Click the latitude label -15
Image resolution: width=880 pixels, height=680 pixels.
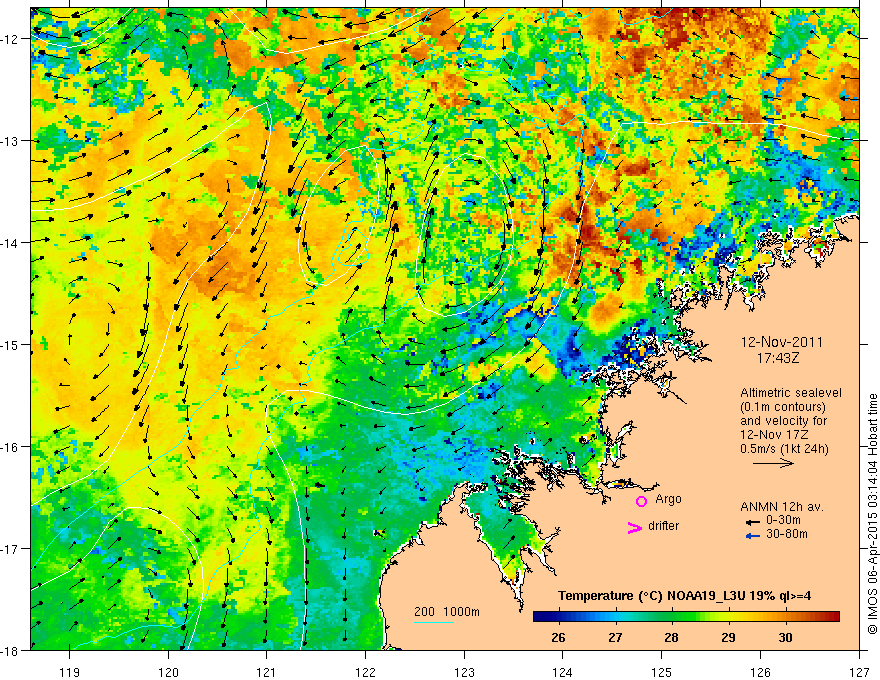(x=10, y=344)
